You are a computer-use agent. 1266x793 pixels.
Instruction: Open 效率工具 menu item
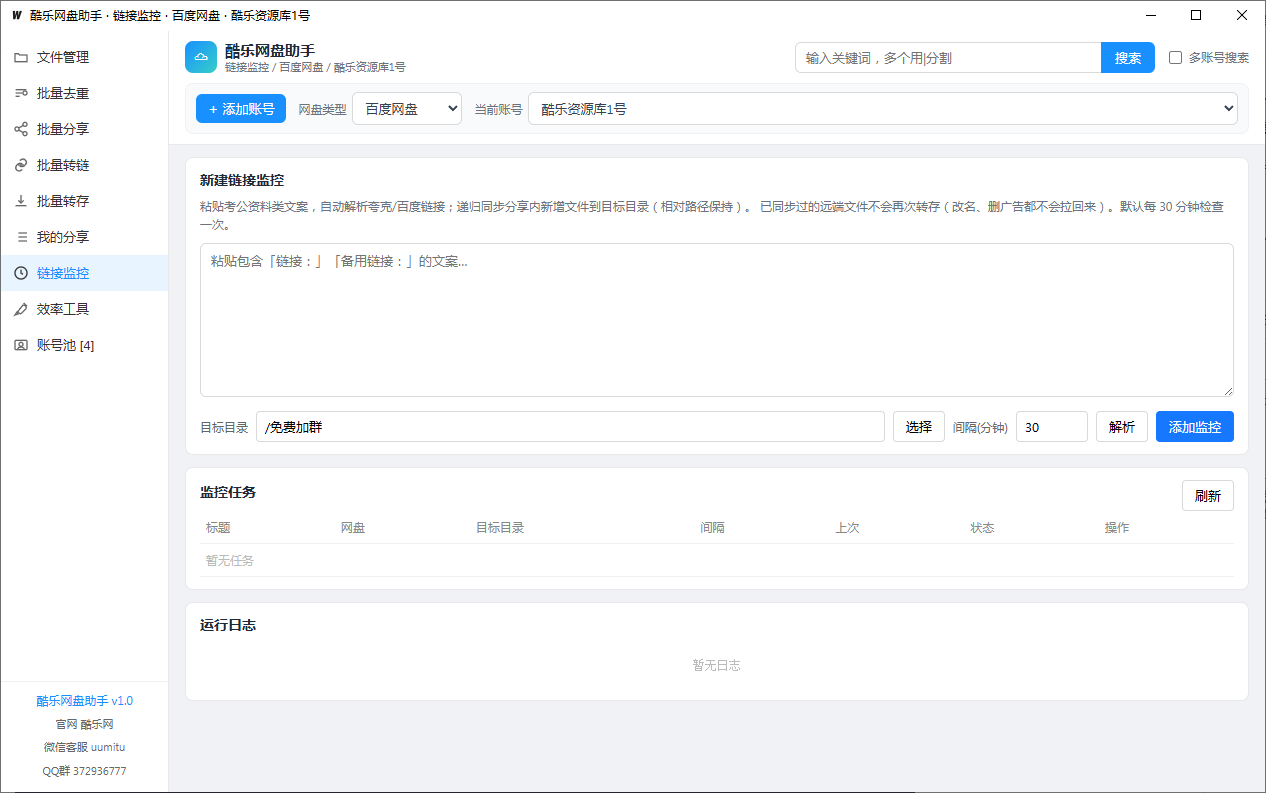[x=84, y=309]
